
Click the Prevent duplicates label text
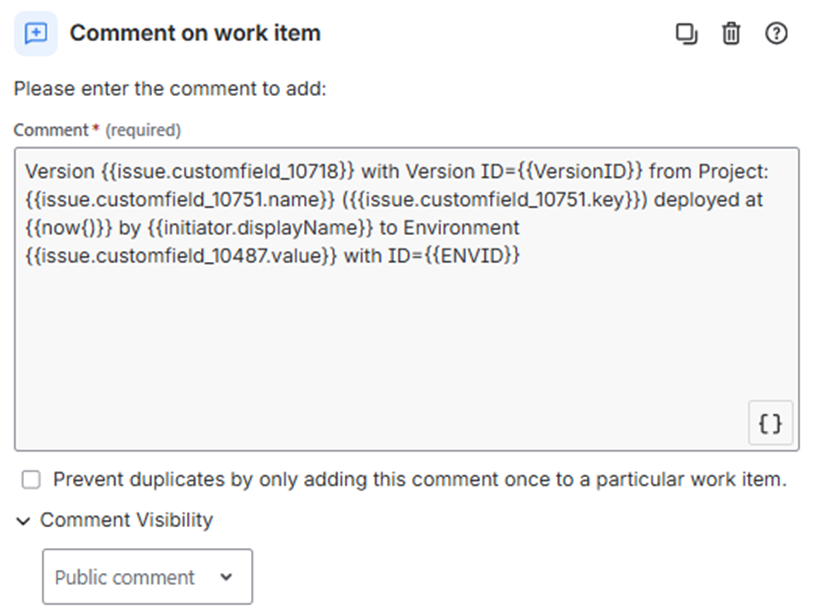(419, 480)
